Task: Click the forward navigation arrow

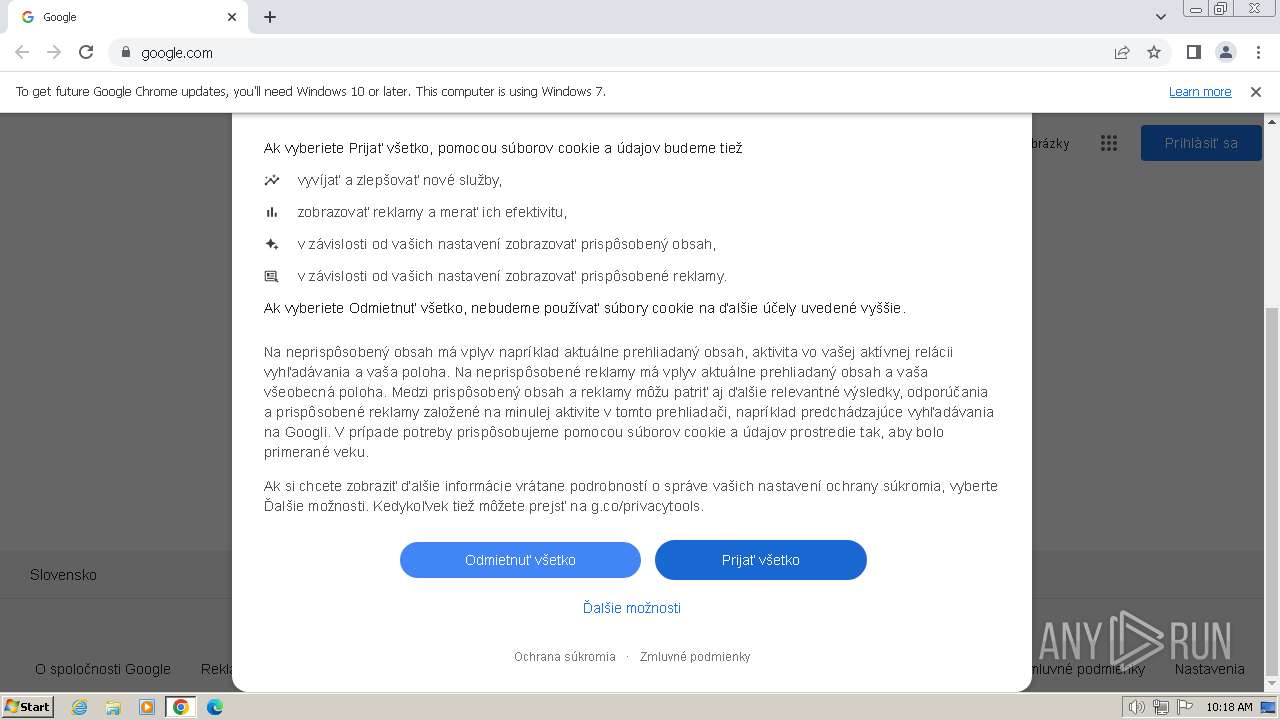Action: pyautogui.click(x=54, y=52)
